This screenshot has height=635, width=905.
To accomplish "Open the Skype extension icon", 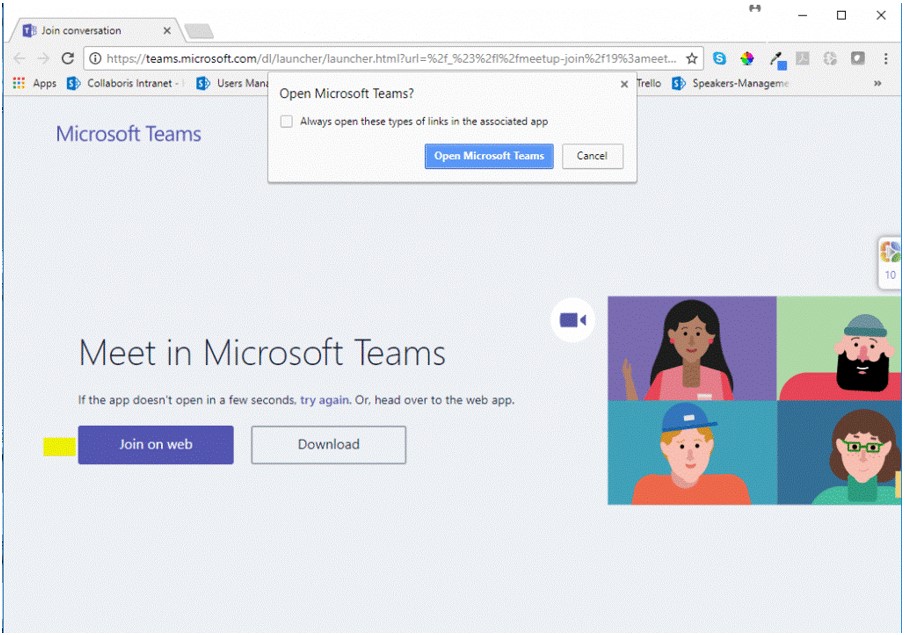I will click(x=719, y=59).
